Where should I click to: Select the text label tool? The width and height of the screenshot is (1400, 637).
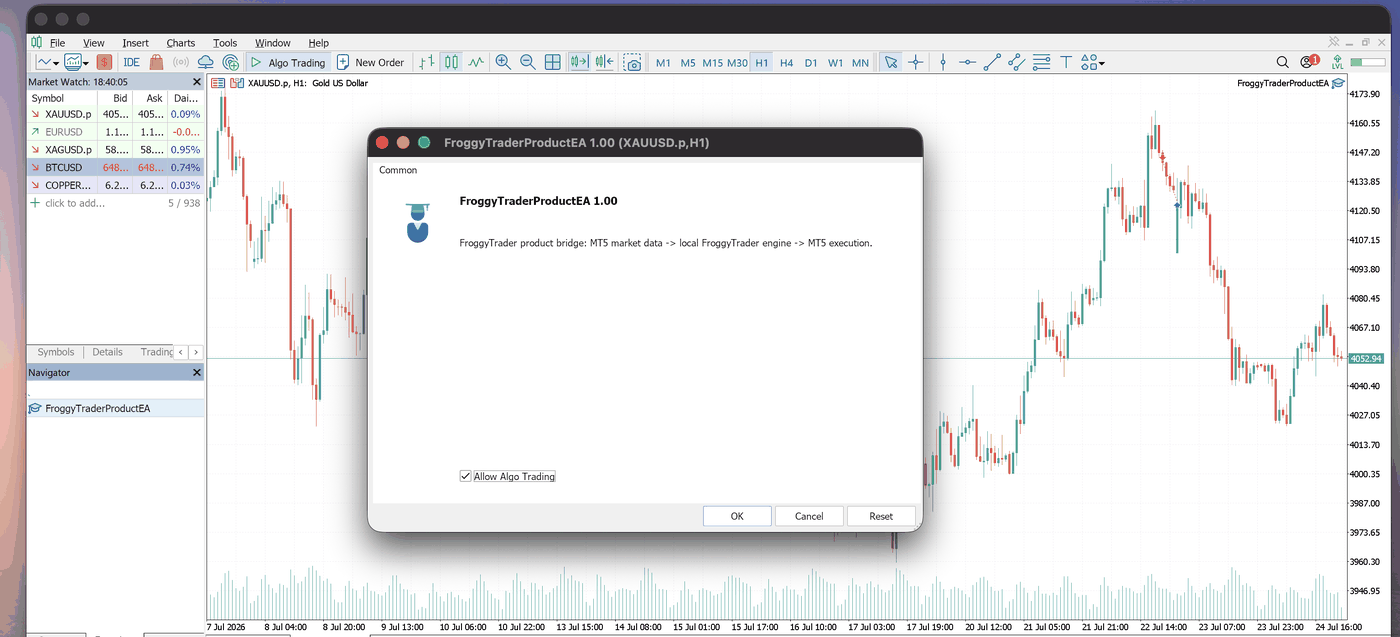(x=1066, y=62)
